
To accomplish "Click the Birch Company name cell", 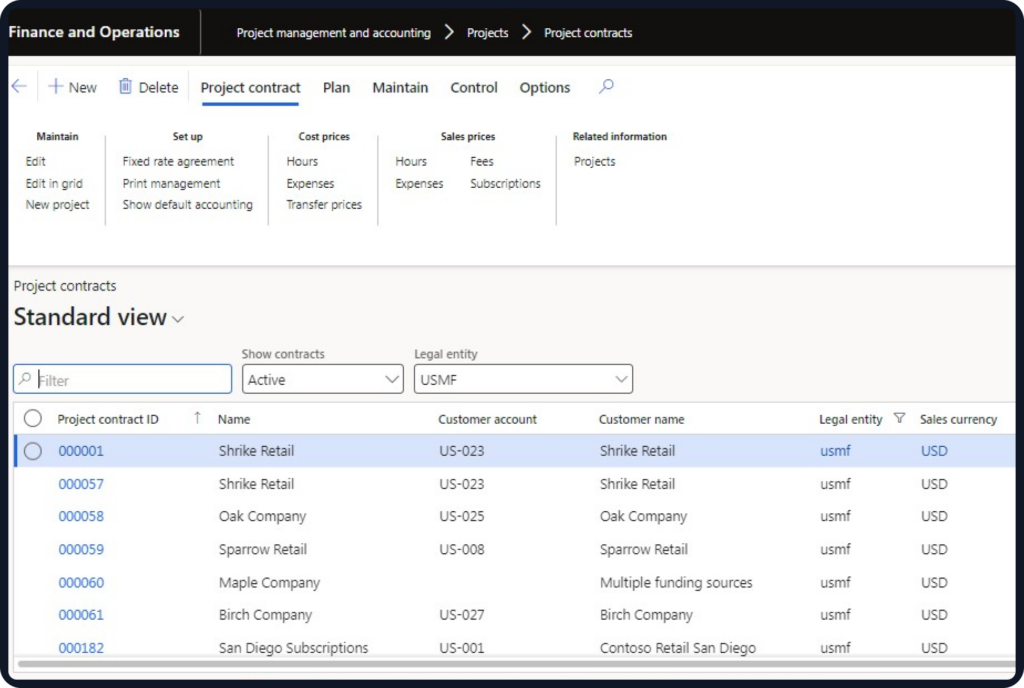I will [x=265, y=615].
